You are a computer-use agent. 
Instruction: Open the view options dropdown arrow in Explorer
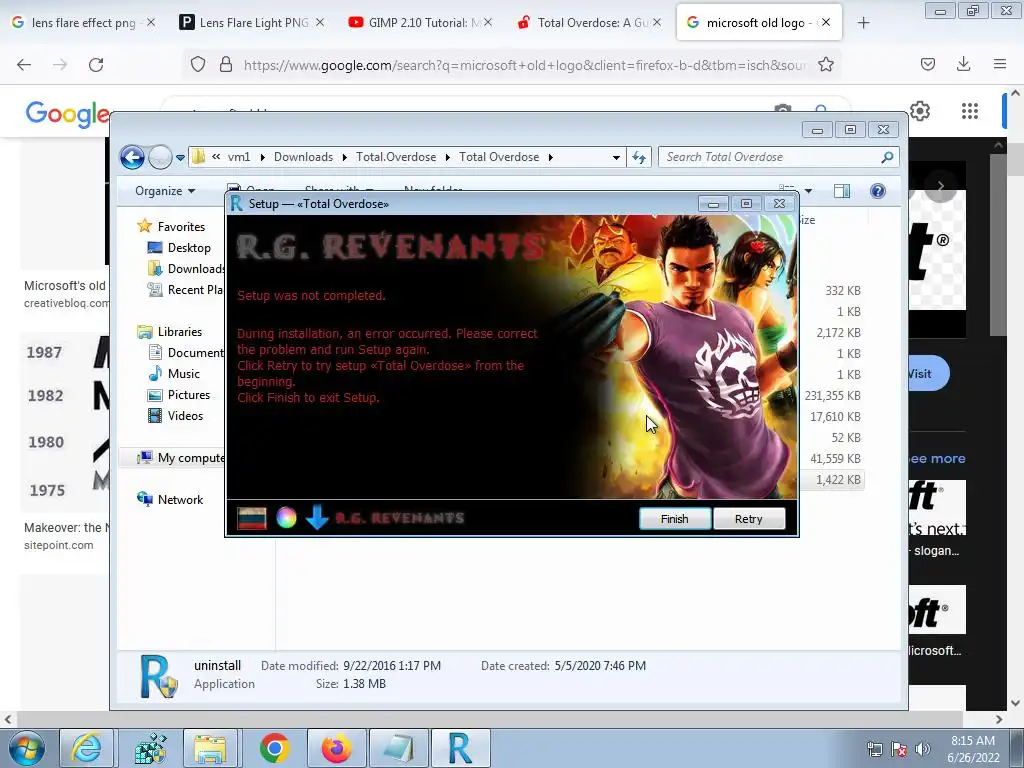click(x=808, y=191)
